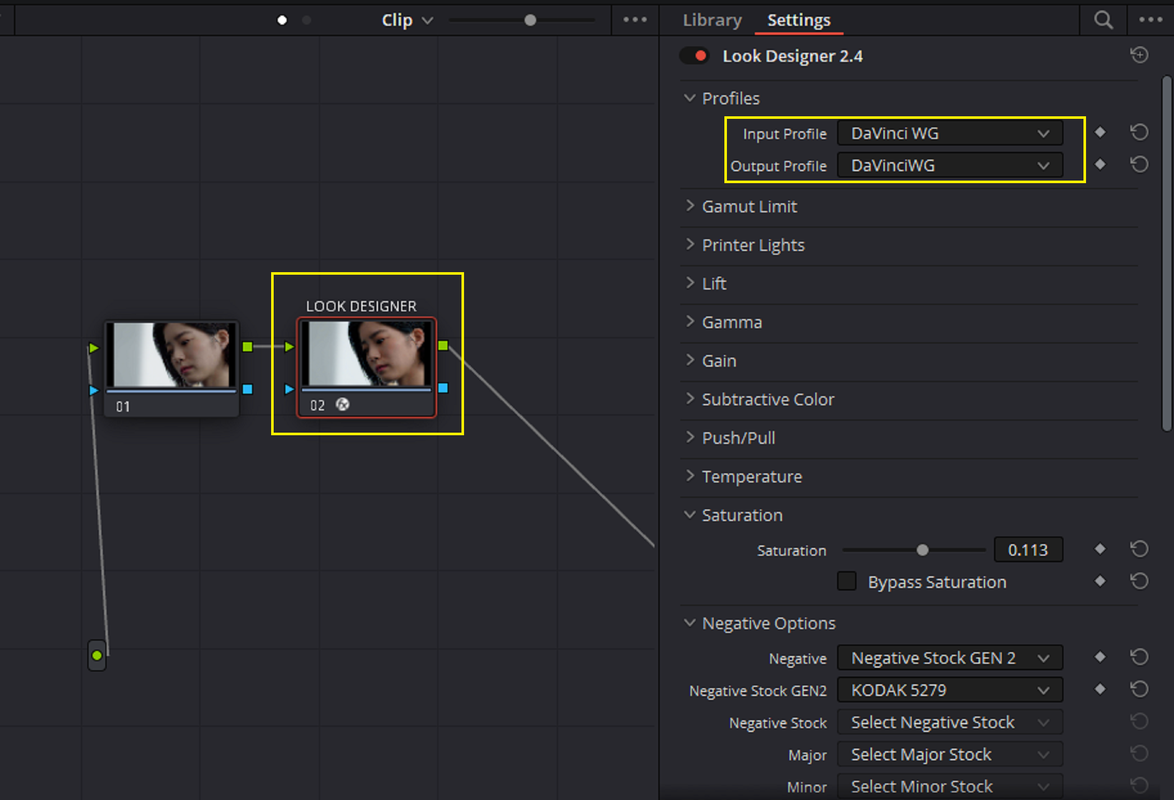The height and width of the screenshot is (800, 1174).
Task: Open the Output Profile dropdown
Action: click(949, 166)
